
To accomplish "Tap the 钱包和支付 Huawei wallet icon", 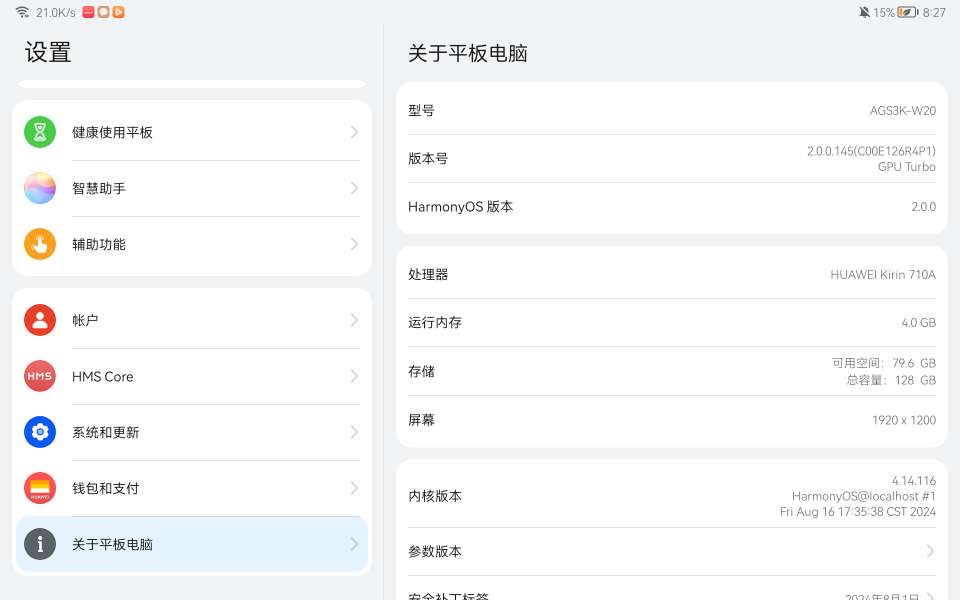I will coord(40,488).
